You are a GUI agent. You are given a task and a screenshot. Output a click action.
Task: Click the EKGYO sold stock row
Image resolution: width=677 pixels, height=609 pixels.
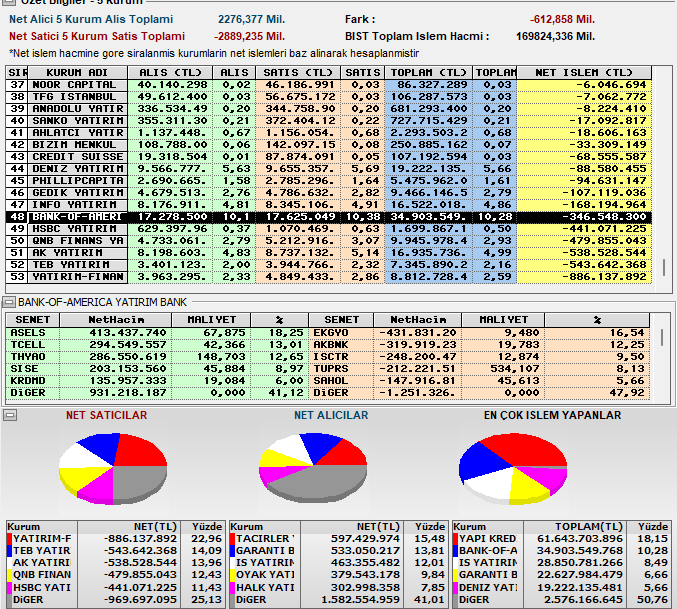click(x=479, y=333)
